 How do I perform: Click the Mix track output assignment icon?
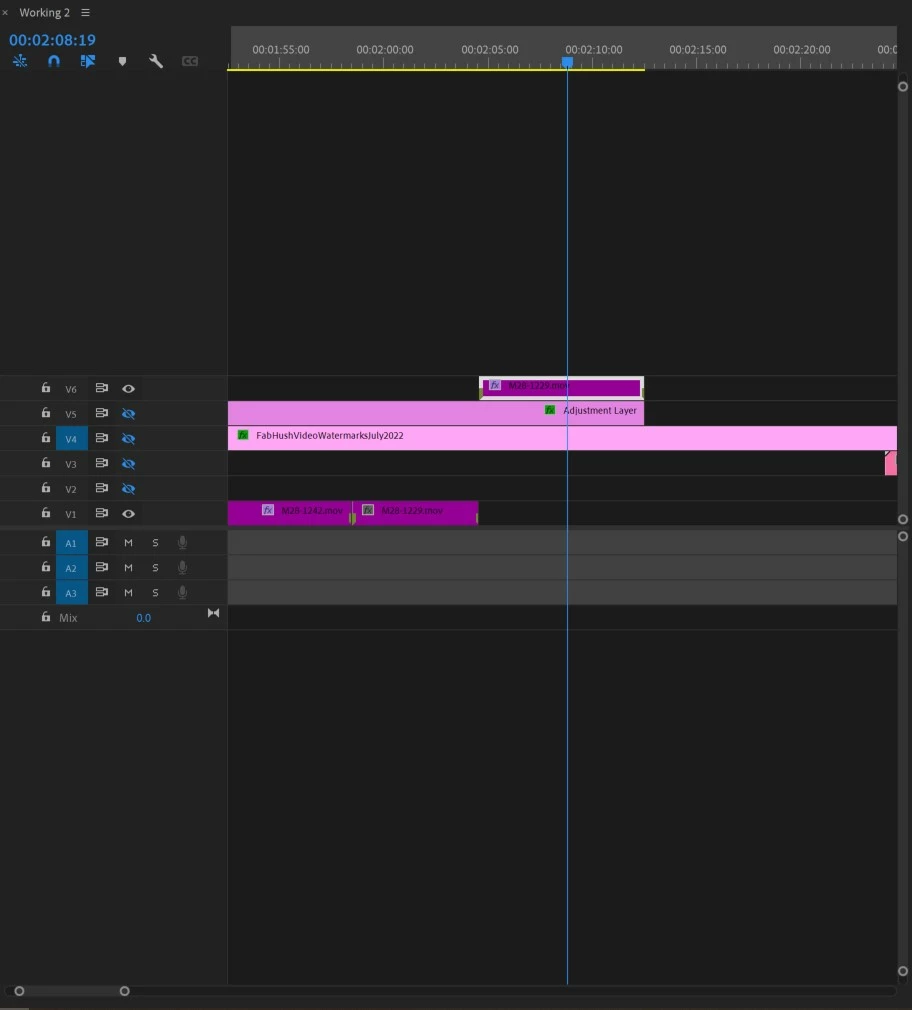click(x=213, y=613)
